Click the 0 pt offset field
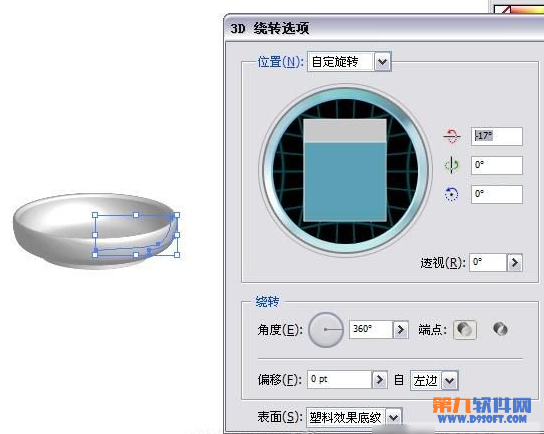This screenshot has height=434, width=544. [x=340, y=380]
